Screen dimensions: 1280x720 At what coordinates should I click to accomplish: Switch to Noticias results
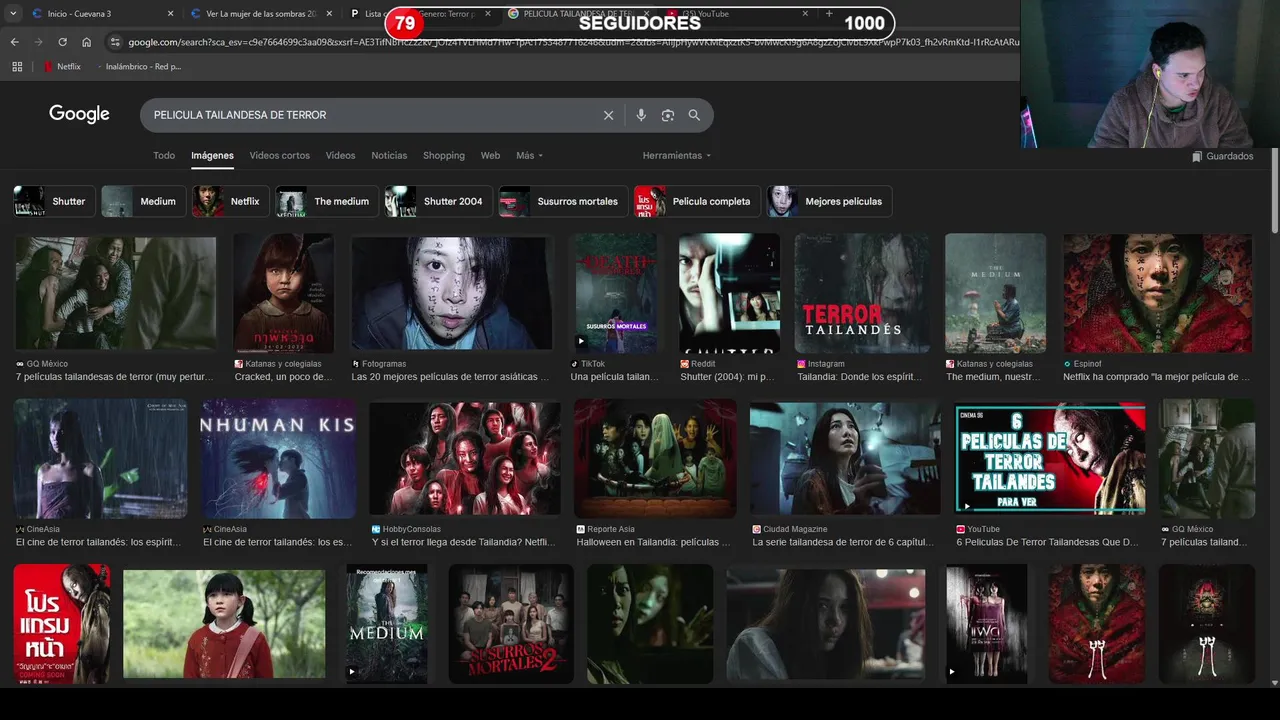click(x=389, y=155)
